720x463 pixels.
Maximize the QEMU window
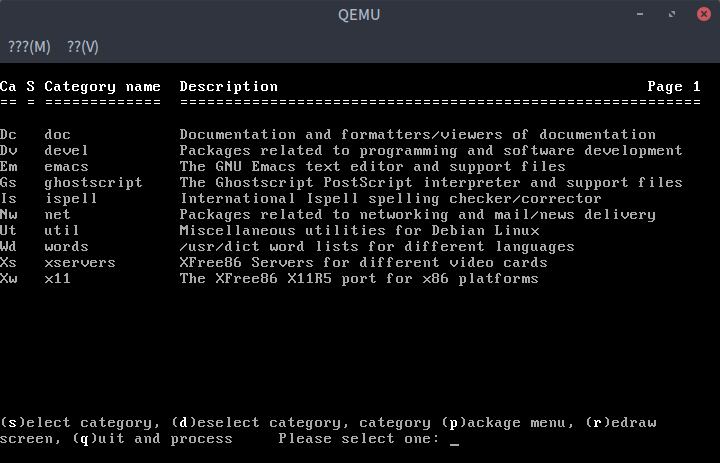(672, 15)
